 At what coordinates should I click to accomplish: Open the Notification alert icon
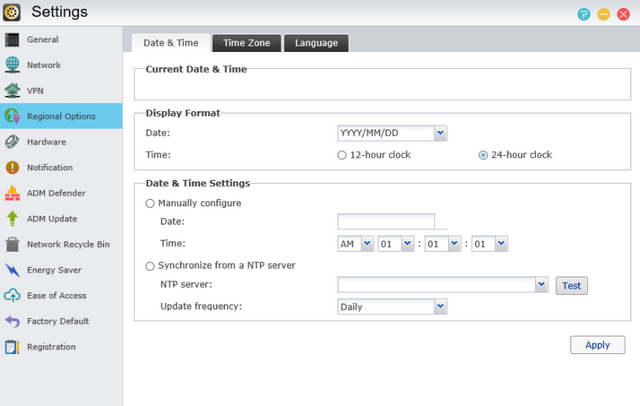[x=12, y=167]
